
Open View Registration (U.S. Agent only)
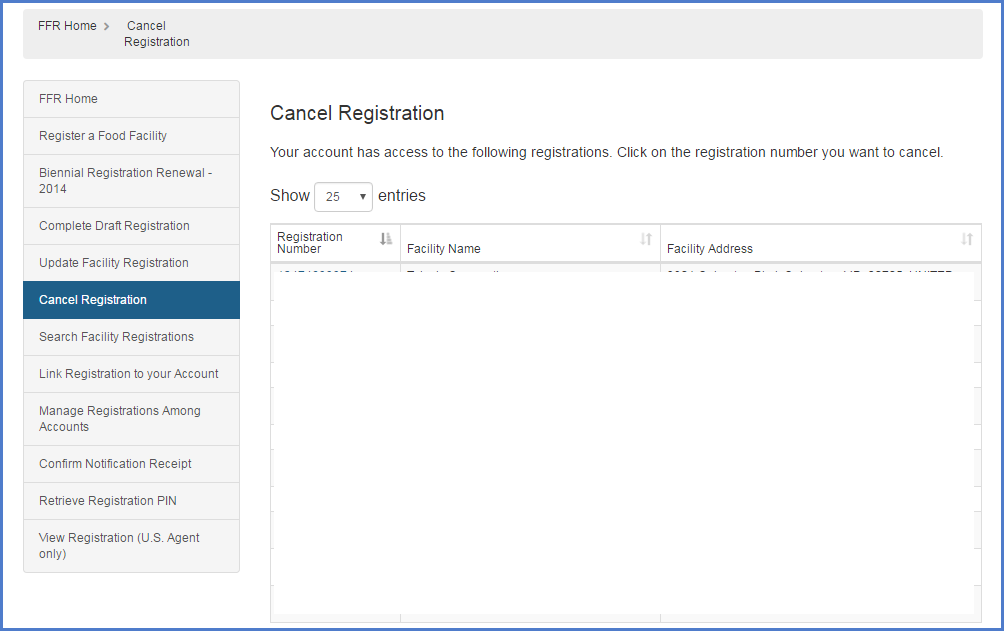pyautogui.click(x=119, y=546)
